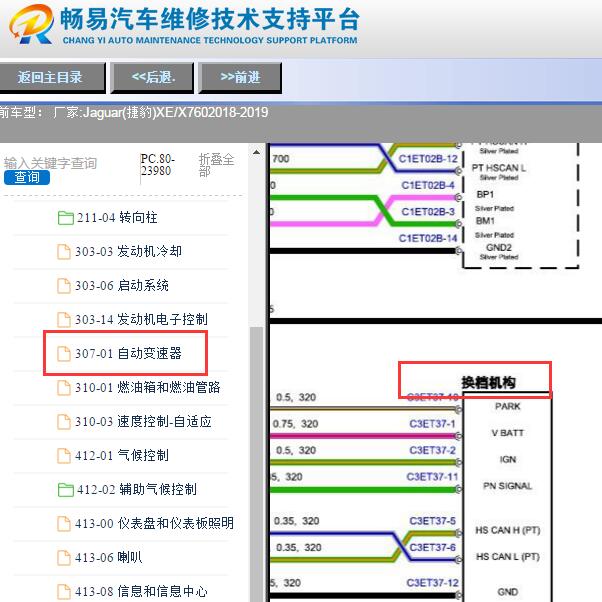Select the 412-02 辅助气候控制 tree entry
The width and height of the screenshot is (602, 602).
[x=137, y=490]
